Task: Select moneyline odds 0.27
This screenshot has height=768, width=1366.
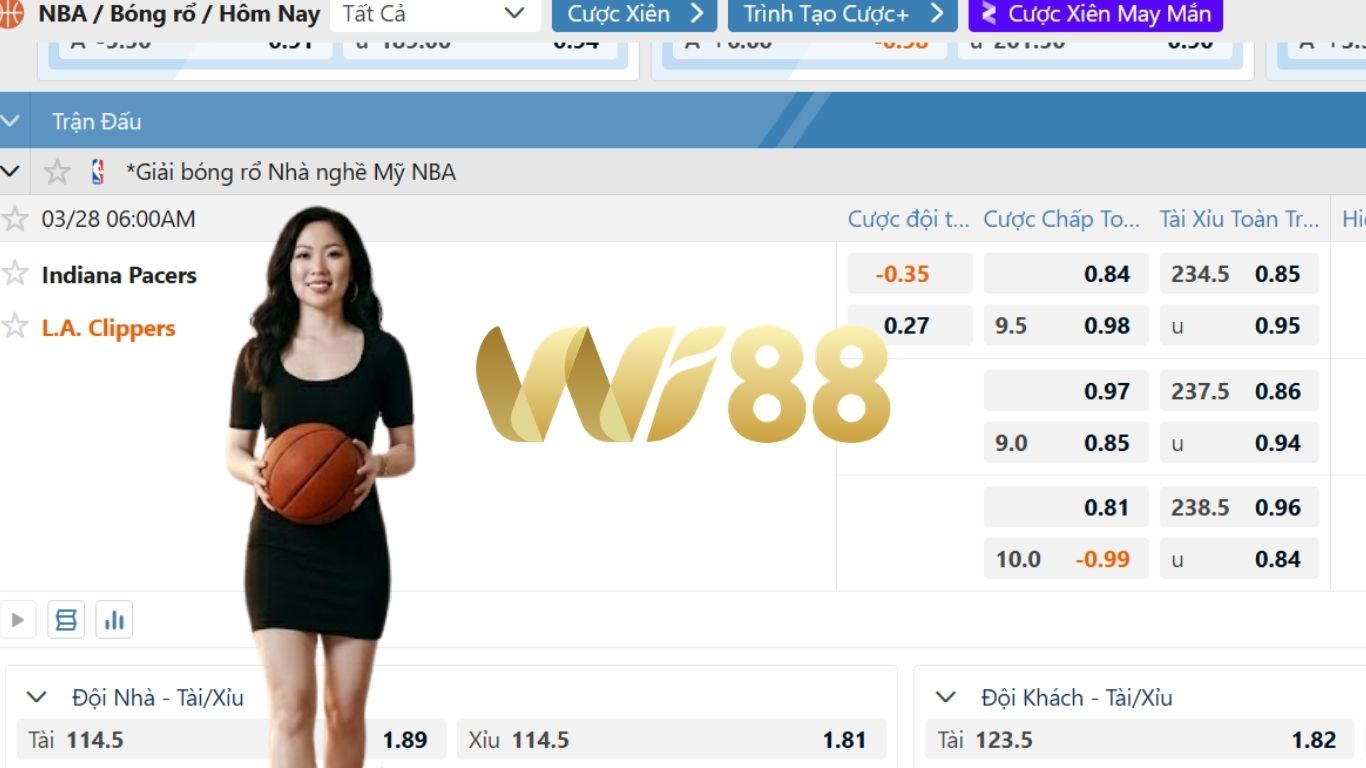Action: [x=910, y=325]
